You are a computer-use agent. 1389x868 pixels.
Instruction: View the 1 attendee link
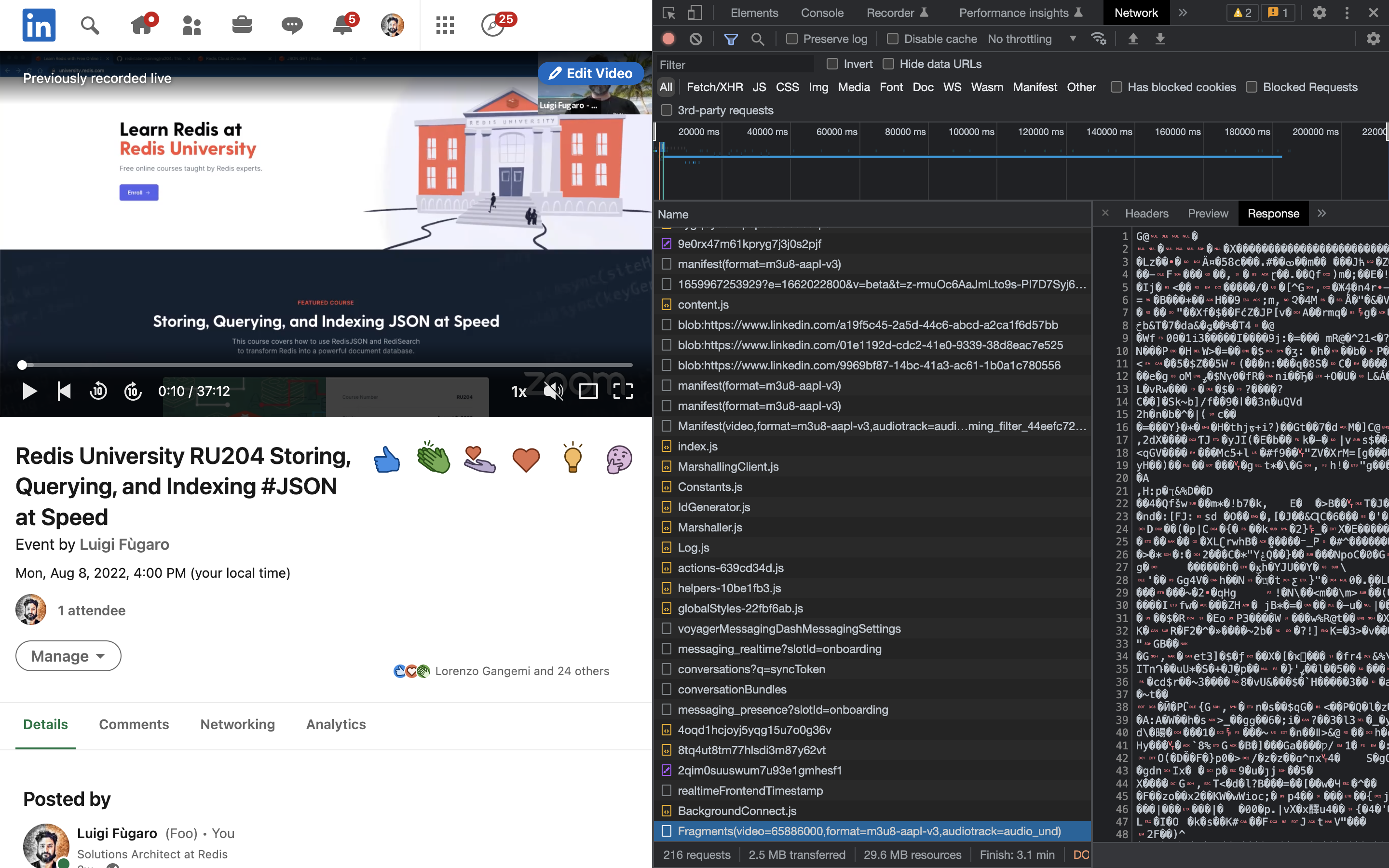(91, 610)
